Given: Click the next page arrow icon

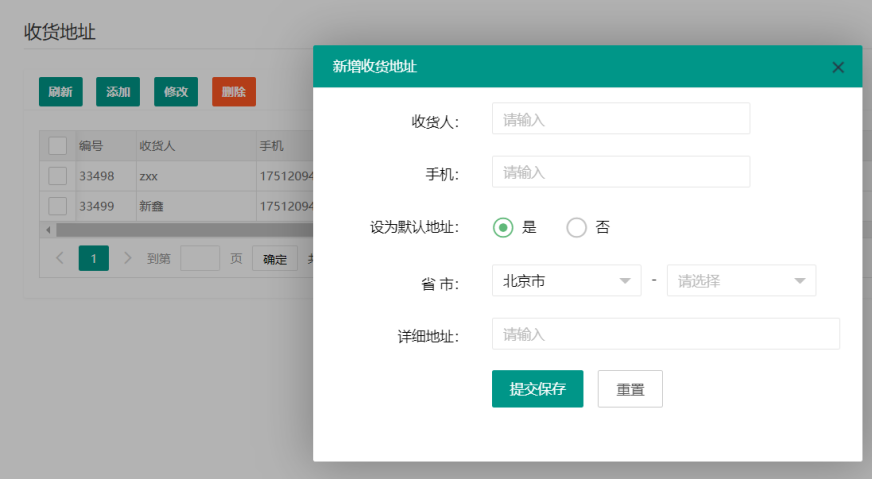Looking at the screenshot, I should (127, 258).
